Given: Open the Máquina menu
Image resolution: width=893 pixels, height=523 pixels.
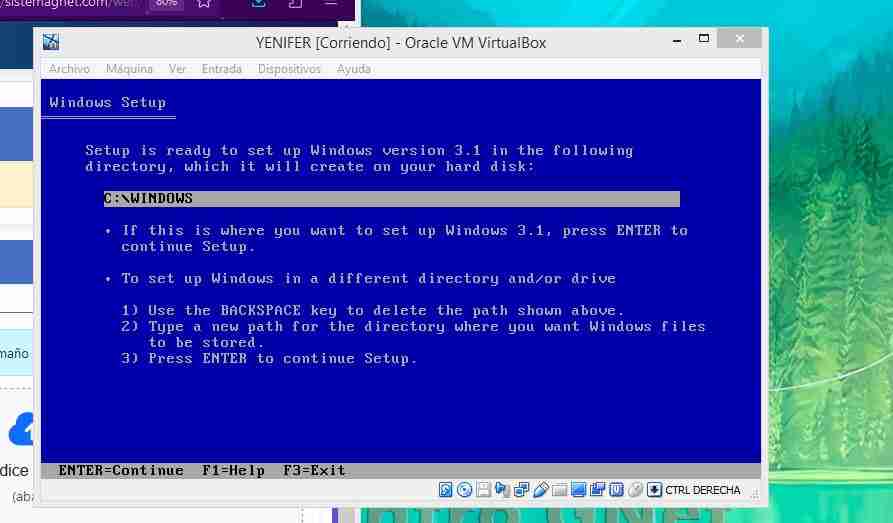Looking at the screenshot, I should tap(129, 69).
